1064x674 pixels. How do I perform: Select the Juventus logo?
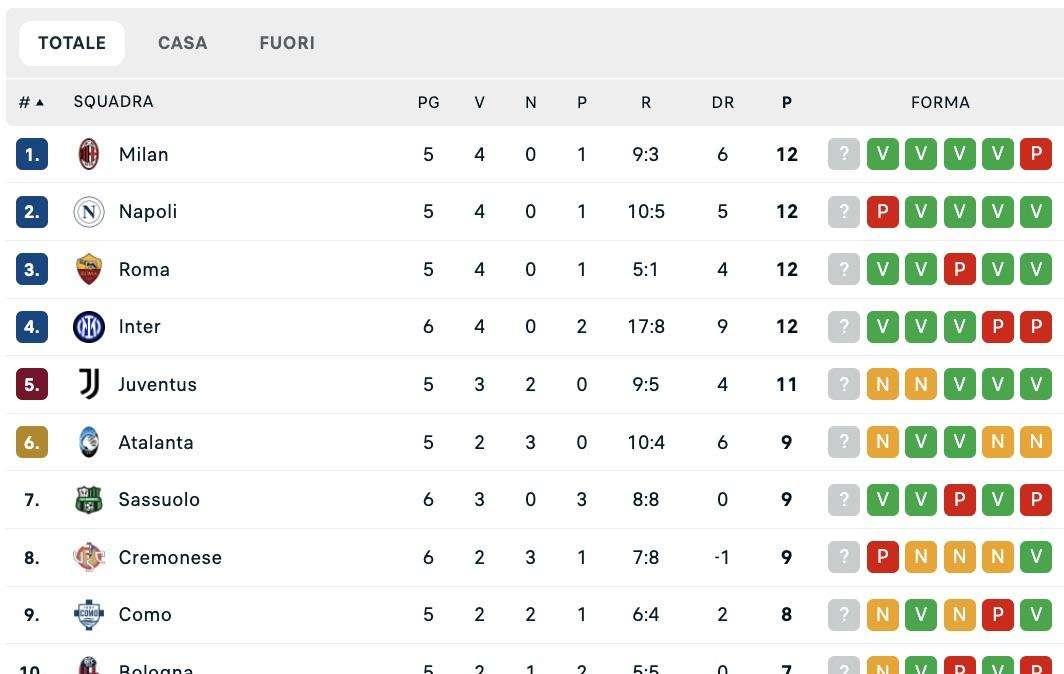coord(89,384)
